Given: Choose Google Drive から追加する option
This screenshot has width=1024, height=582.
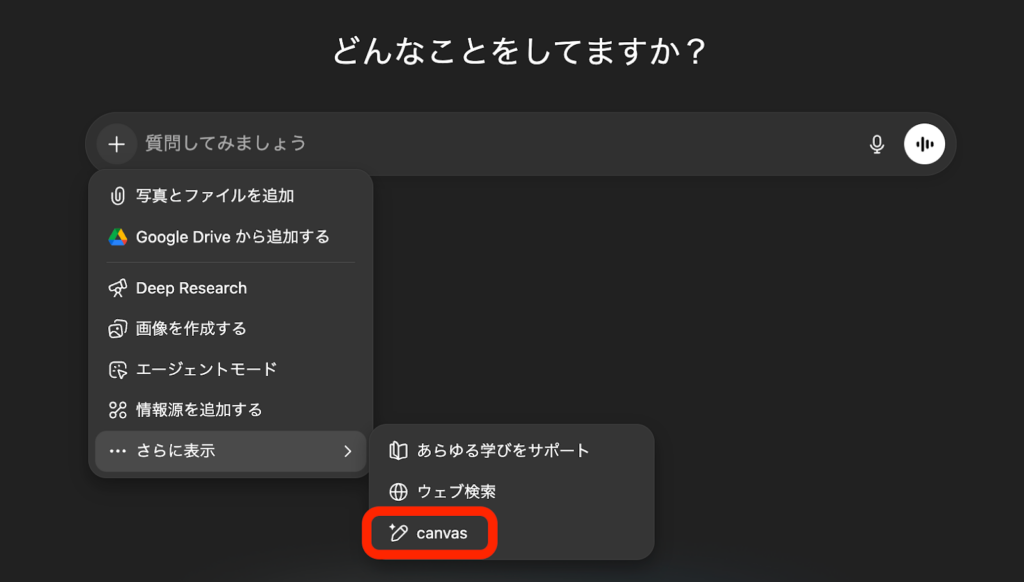Looking at the screenshot, I should [232, 237].
